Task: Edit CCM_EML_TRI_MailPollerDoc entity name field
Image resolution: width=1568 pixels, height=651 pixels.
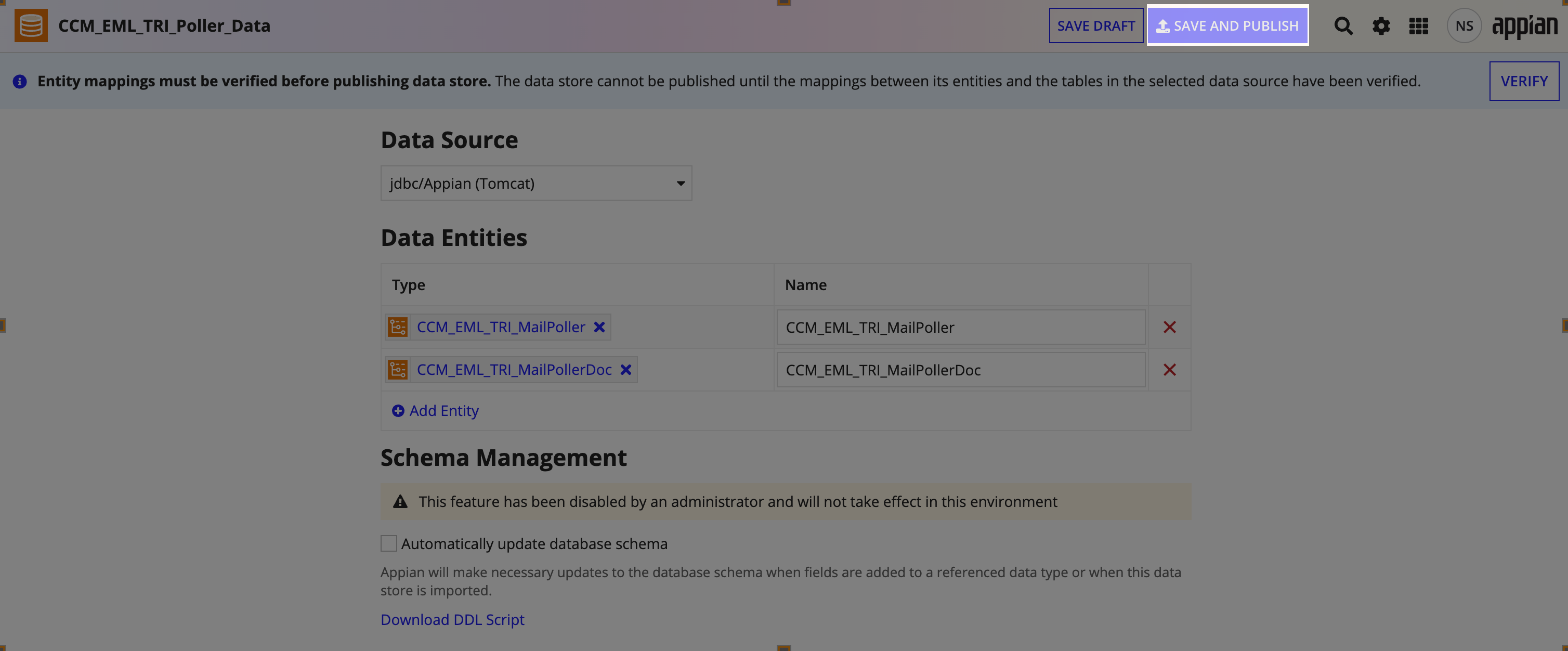Action: (961, 370)
